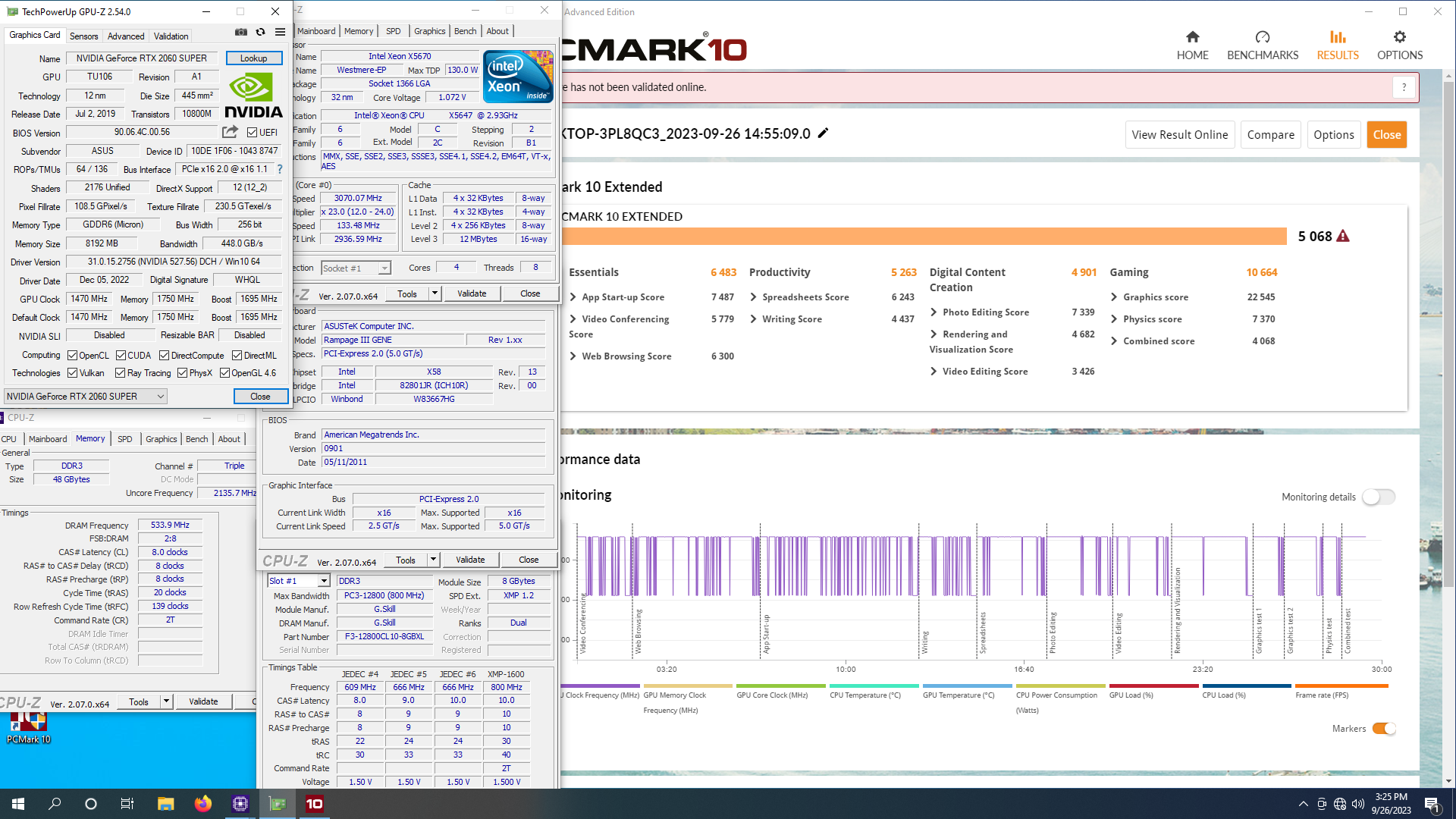Click View Result Online button
This screenshot has height=819, width=1456.
click(1179, 135)
